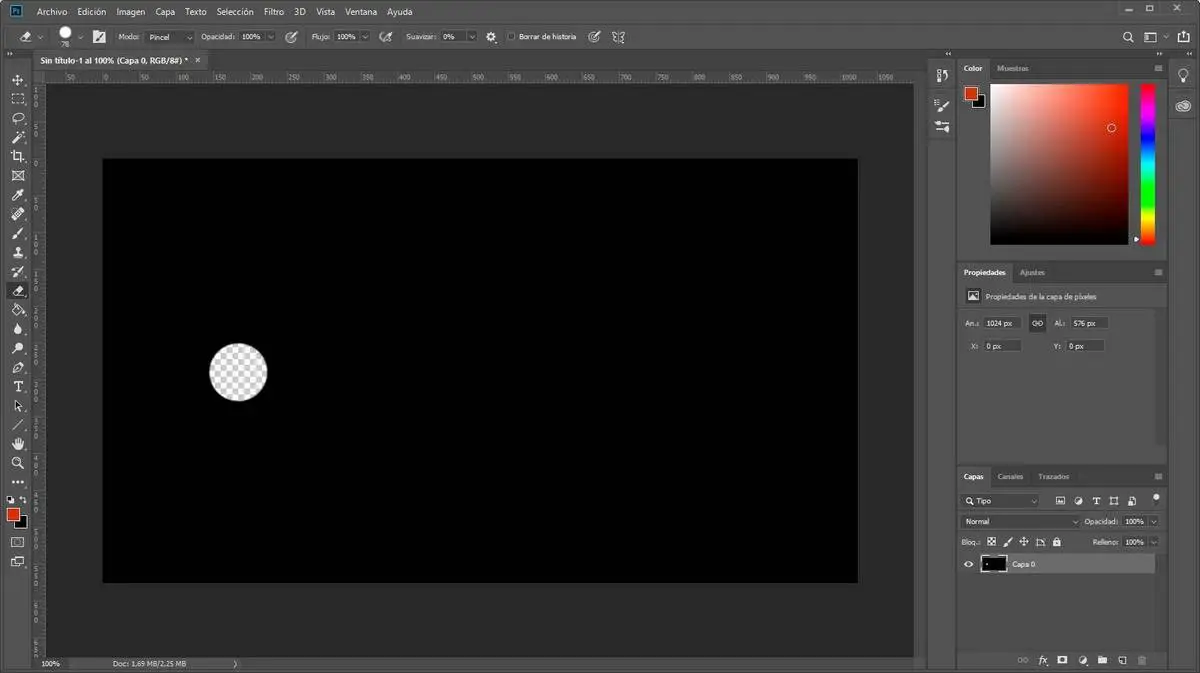This screenshot has width=1200, height=673.
Task: Select the Eraser tool in toolbar
Action: coord(17,291)
